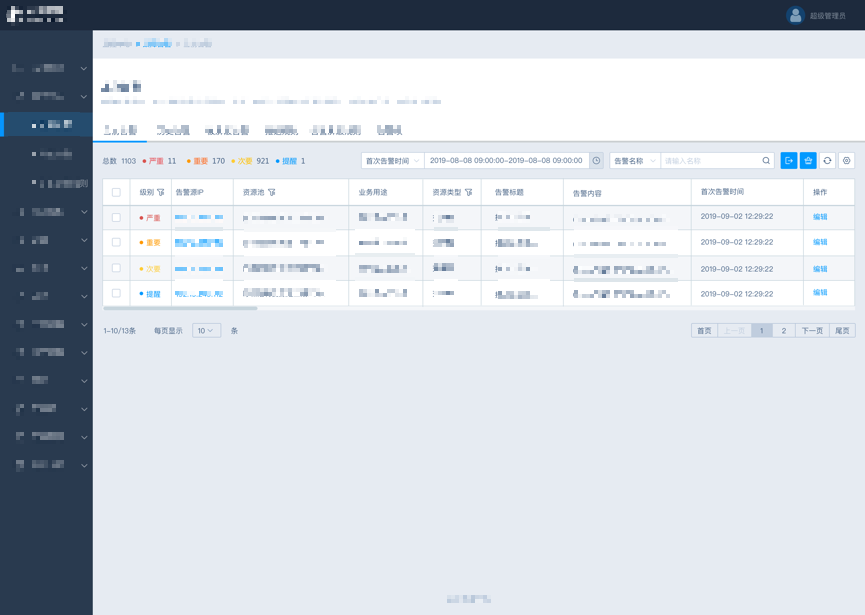This screenshot has width=865, height=615.
Task: Click the date range field 2019-08-08 09:00:00
Action: [x=506, y=161]
